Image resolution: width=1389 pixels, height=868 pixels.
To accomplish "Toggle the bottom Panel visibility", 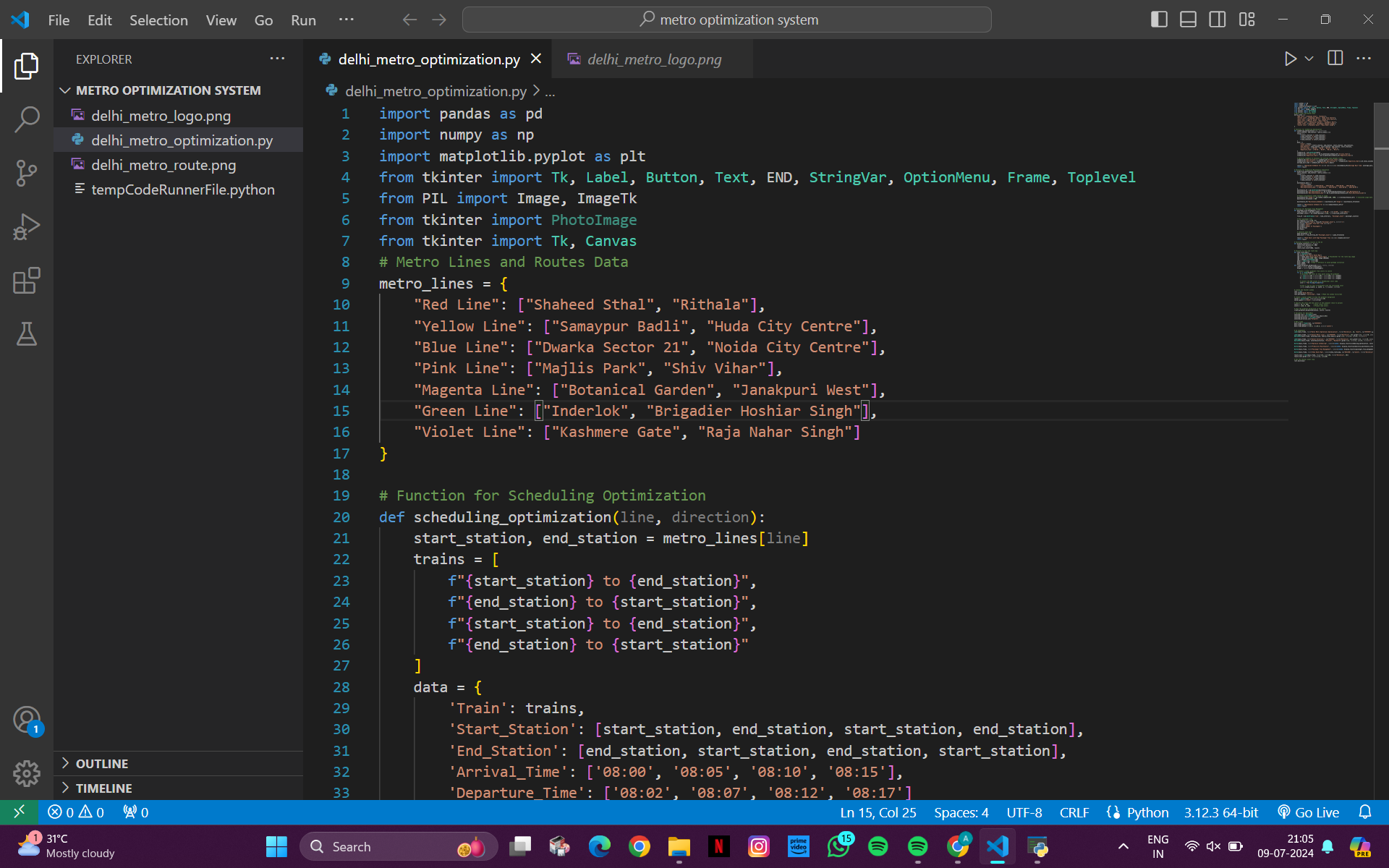I will [1188, 20].
